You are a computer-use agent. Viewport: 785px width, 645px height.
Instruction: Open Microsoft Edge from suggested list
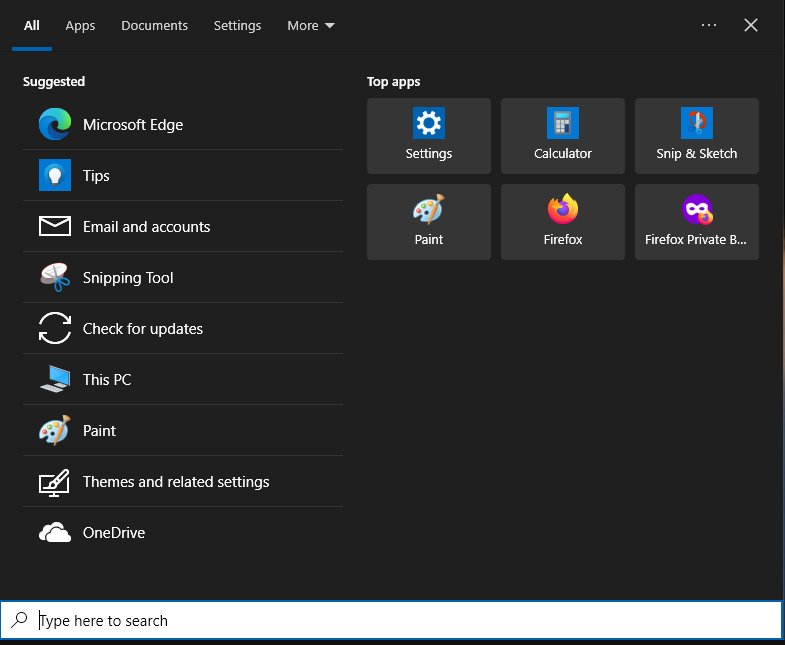pyautogui.click(x=133, y=125)
